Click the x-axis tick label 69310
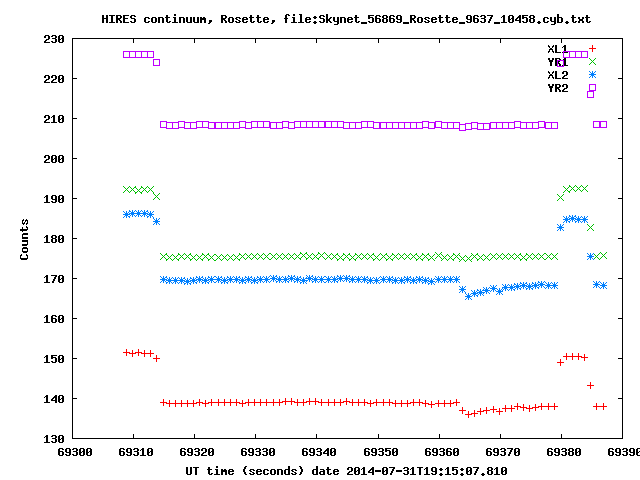The image size is (640, 480). tap(136, 452)
